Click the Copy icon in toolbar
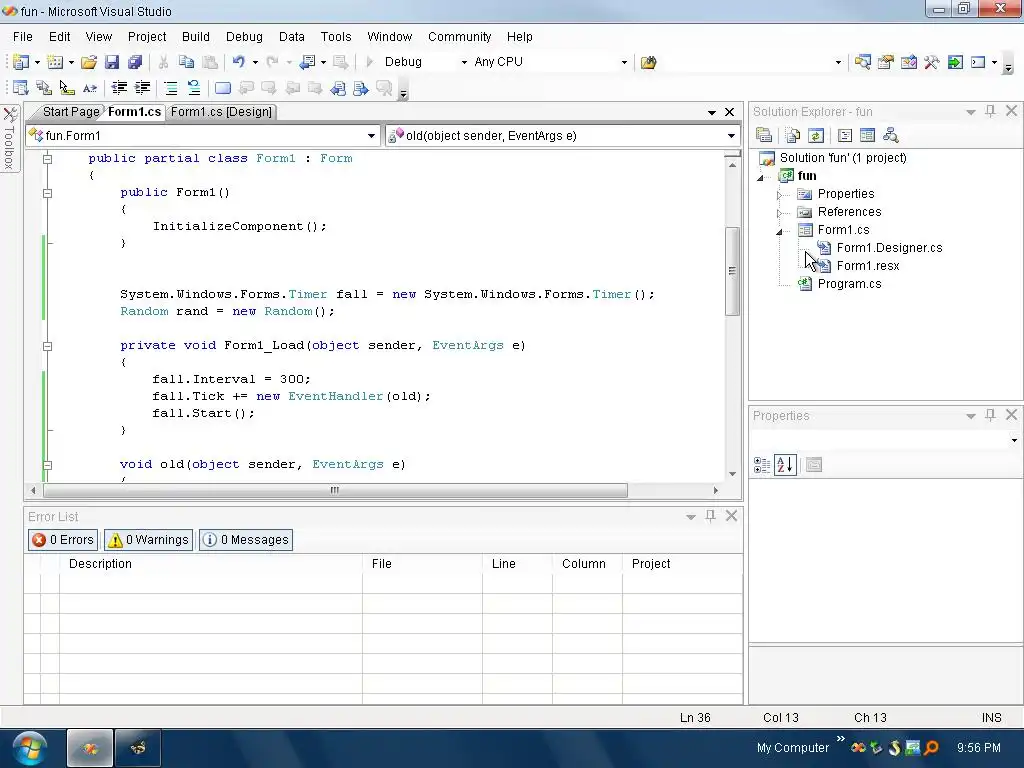 click(x=187, y=62)
